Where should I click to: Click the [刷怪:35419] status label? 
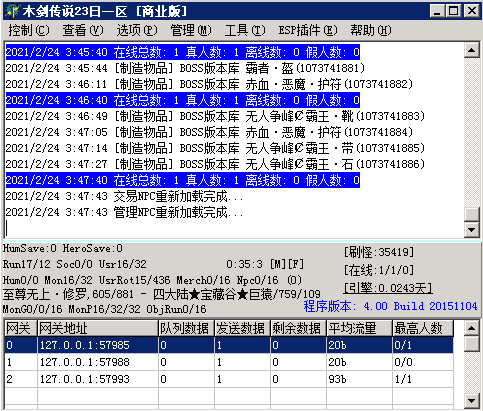coord(379,252)
